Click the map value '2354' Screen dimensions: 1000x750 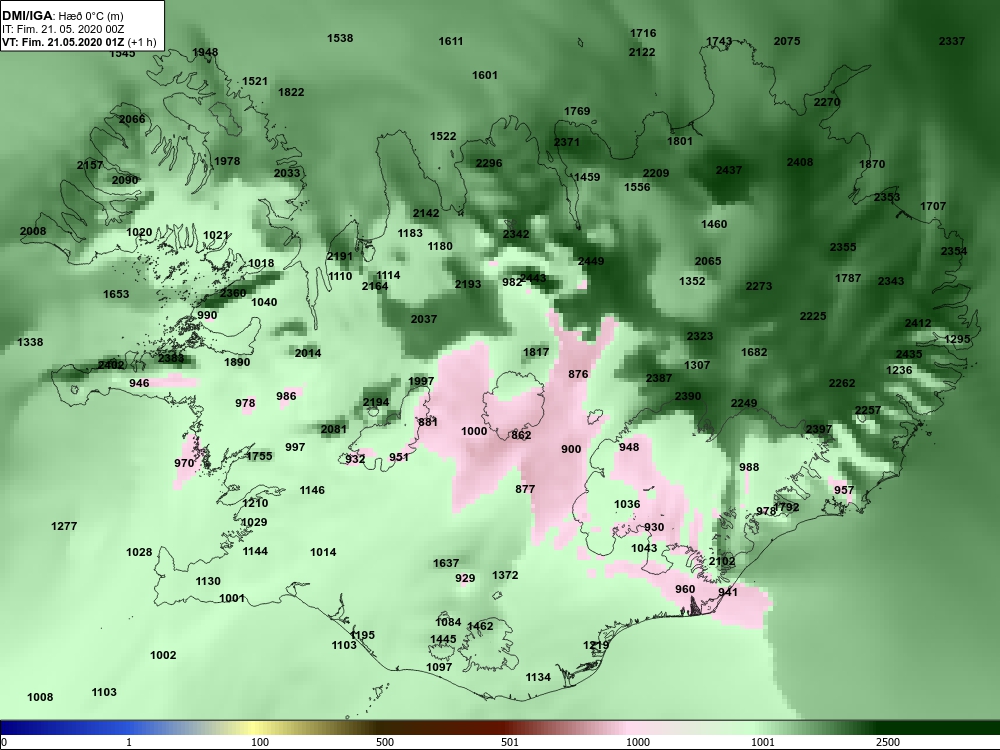click(x=953, y=251)
